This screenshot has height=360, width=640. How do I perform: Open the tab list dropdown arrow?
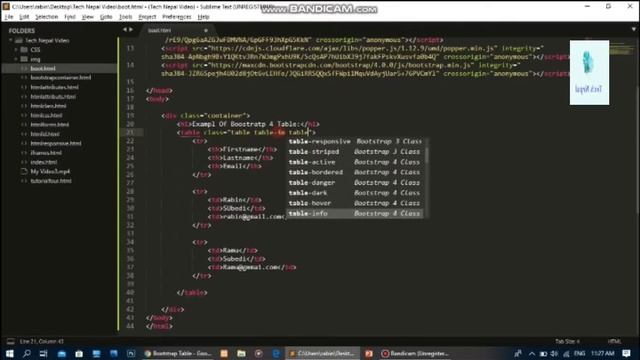click(x=633, y=29)
